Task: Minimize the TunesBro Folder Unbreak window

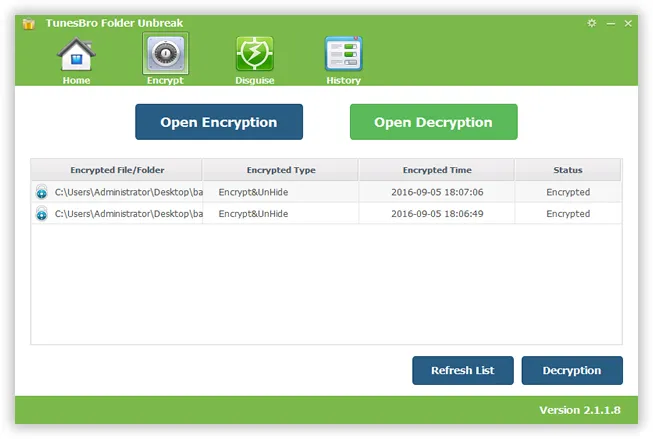Action: click(x=610, y=23)
